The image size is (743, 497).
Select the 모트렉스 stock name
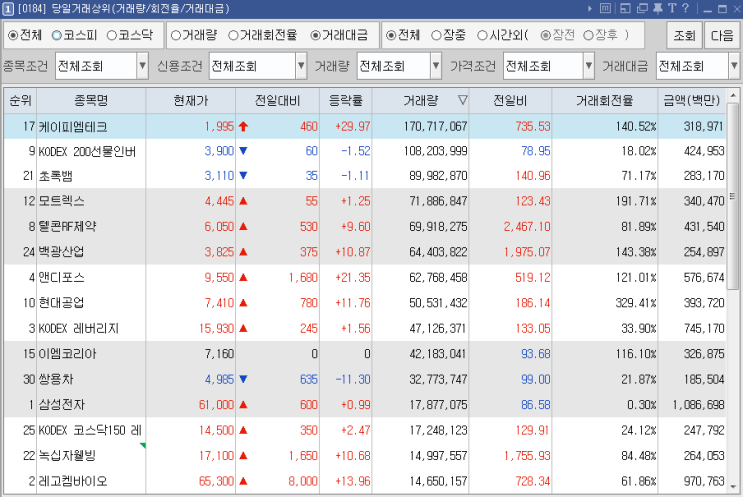(61, 201)
